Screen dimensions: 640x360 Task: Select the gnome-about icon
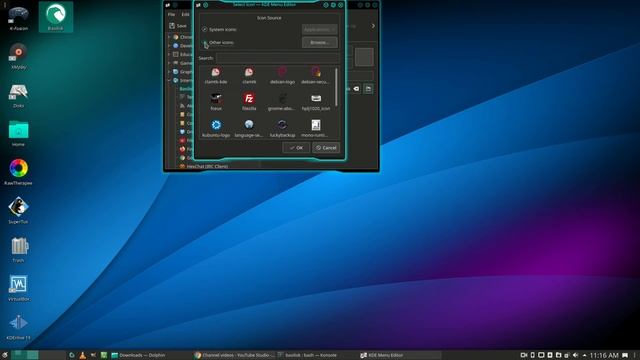pyautogui.click(x=282, y=102)
